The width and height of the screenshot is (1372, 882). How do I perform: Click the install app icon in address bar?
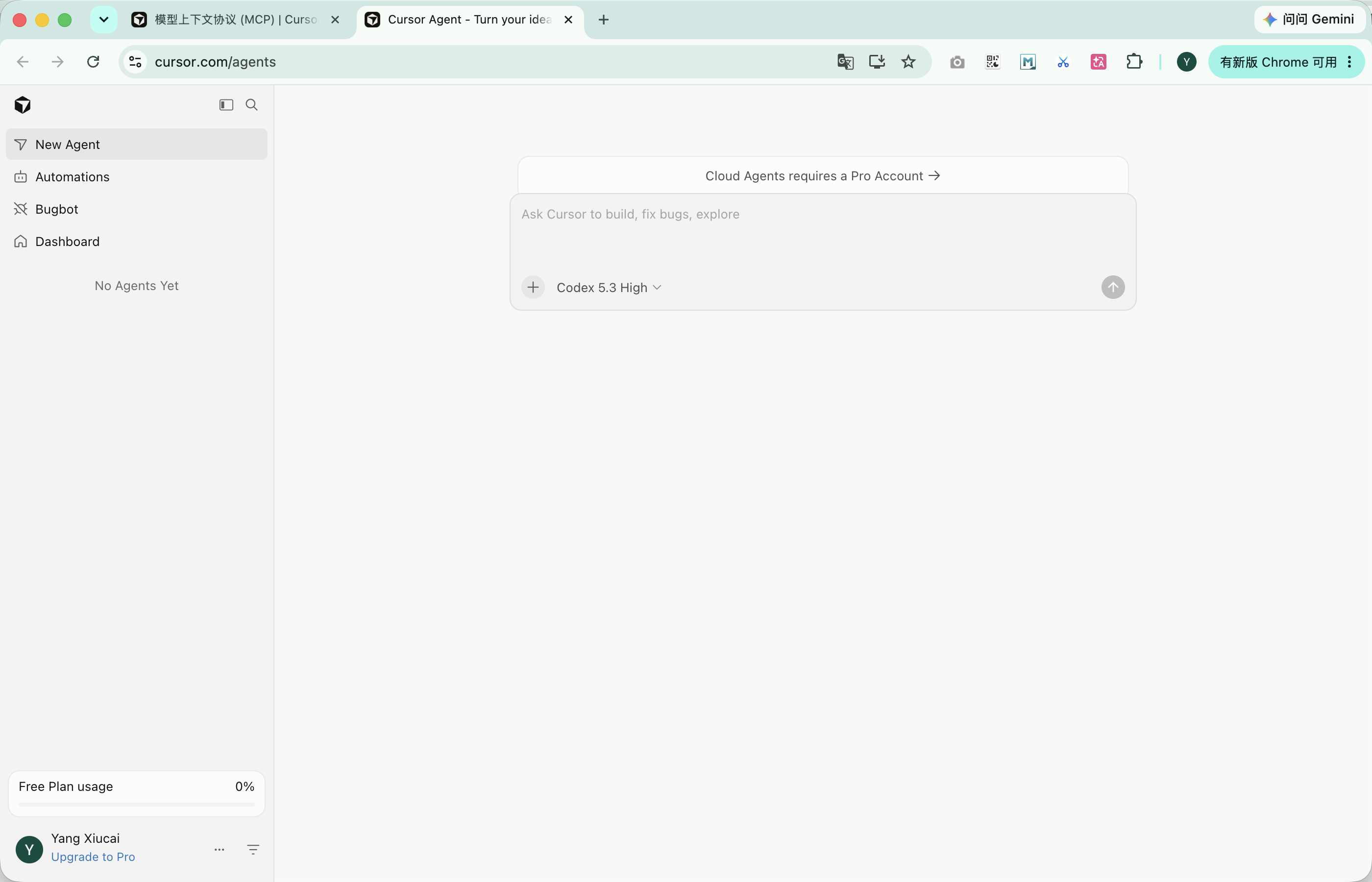point(877,62)
